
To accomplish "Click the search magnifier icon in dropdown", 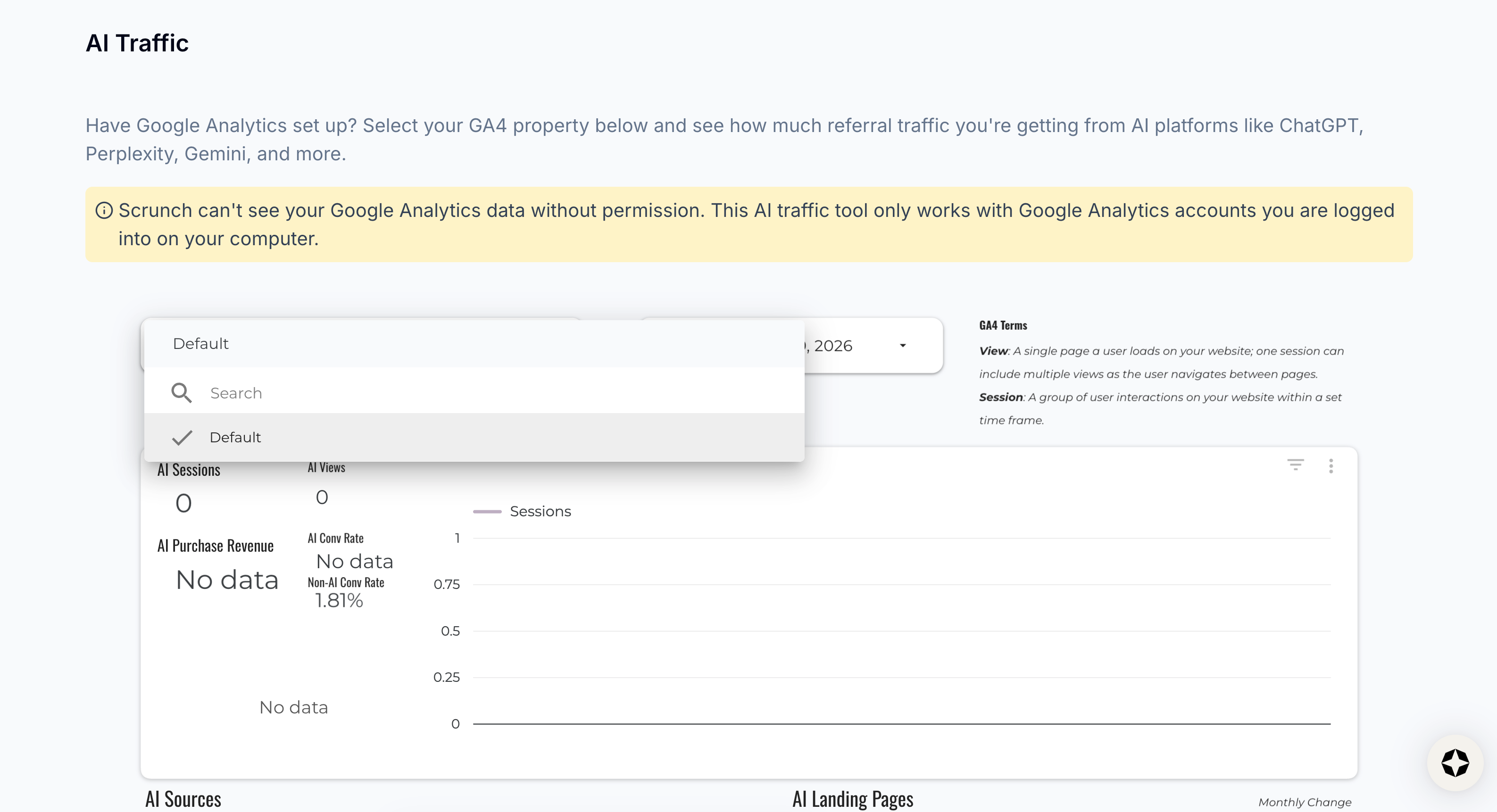I will (181, 393).
